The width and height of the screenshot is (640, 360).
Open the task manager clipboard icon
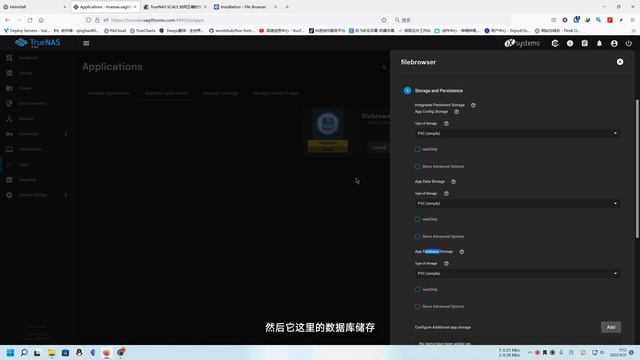pyautogui.click(x=584, y=43)
